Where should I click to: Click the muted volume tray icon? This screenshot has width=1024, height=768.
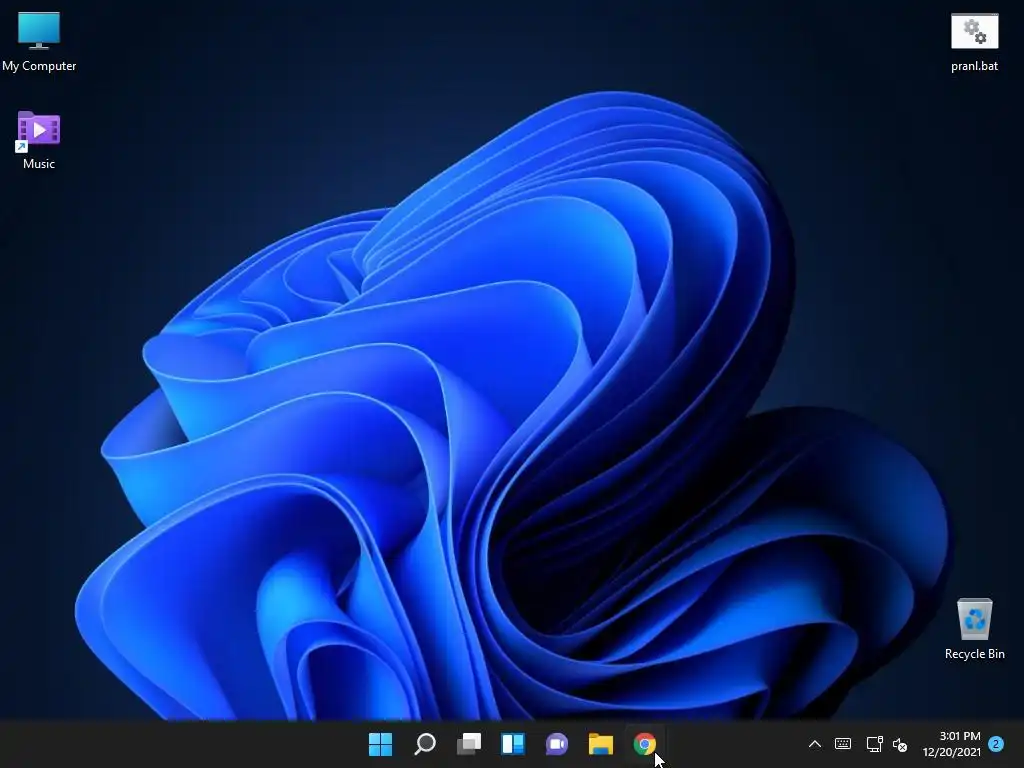[x=900, y=744]
